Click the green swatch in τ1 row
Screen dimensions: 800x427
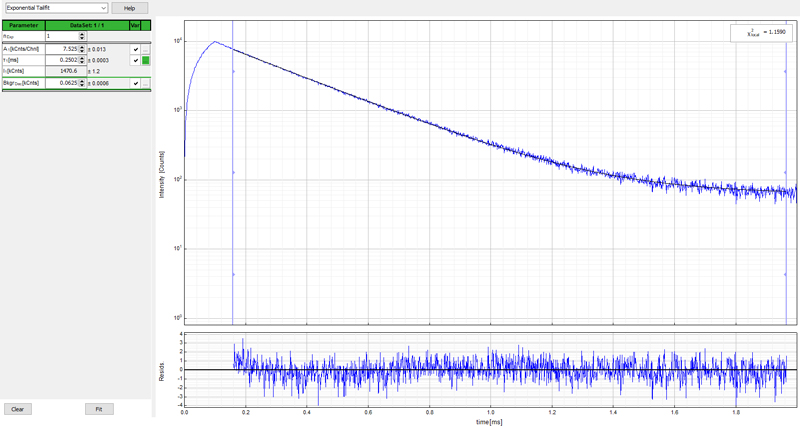[x=145, y=60]
